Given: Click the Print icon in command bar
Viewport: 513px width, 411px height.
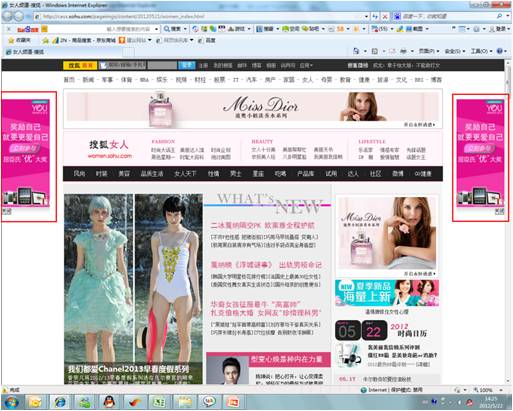Looking at the screenshot, I should click(x=403, y=51).
